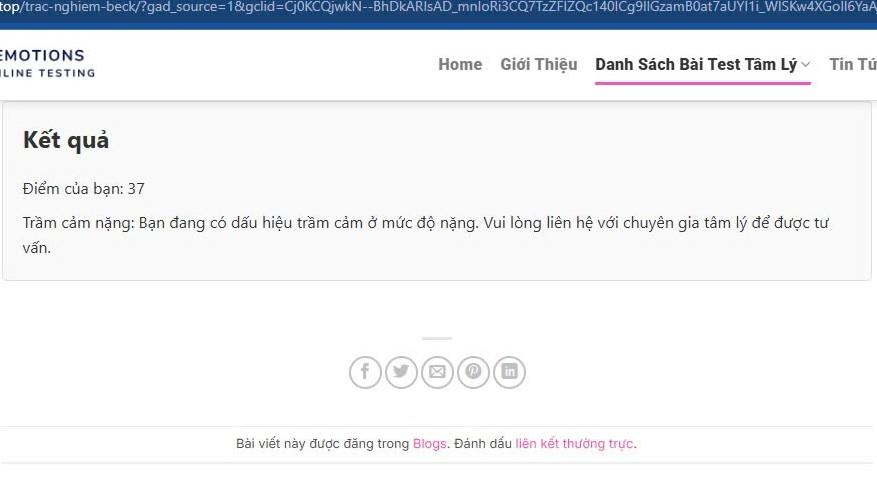Follow the liên kết thường trực permalink
This screenshot has width=877, height=493.
(574, 444)
